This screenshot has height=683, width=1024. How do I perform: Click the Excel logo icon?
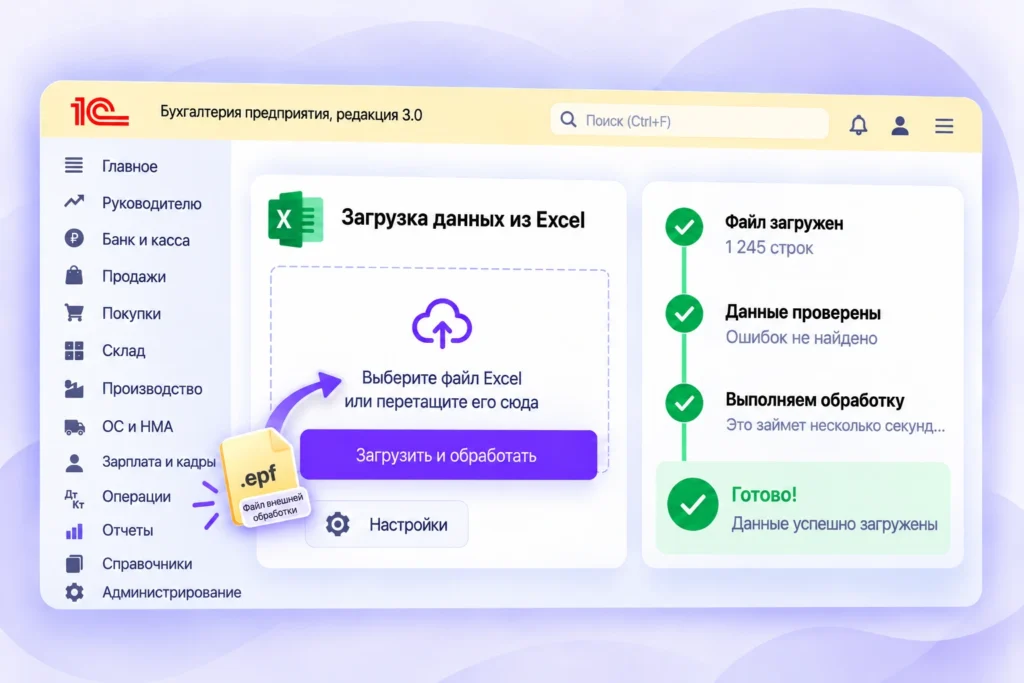point(295,219)
